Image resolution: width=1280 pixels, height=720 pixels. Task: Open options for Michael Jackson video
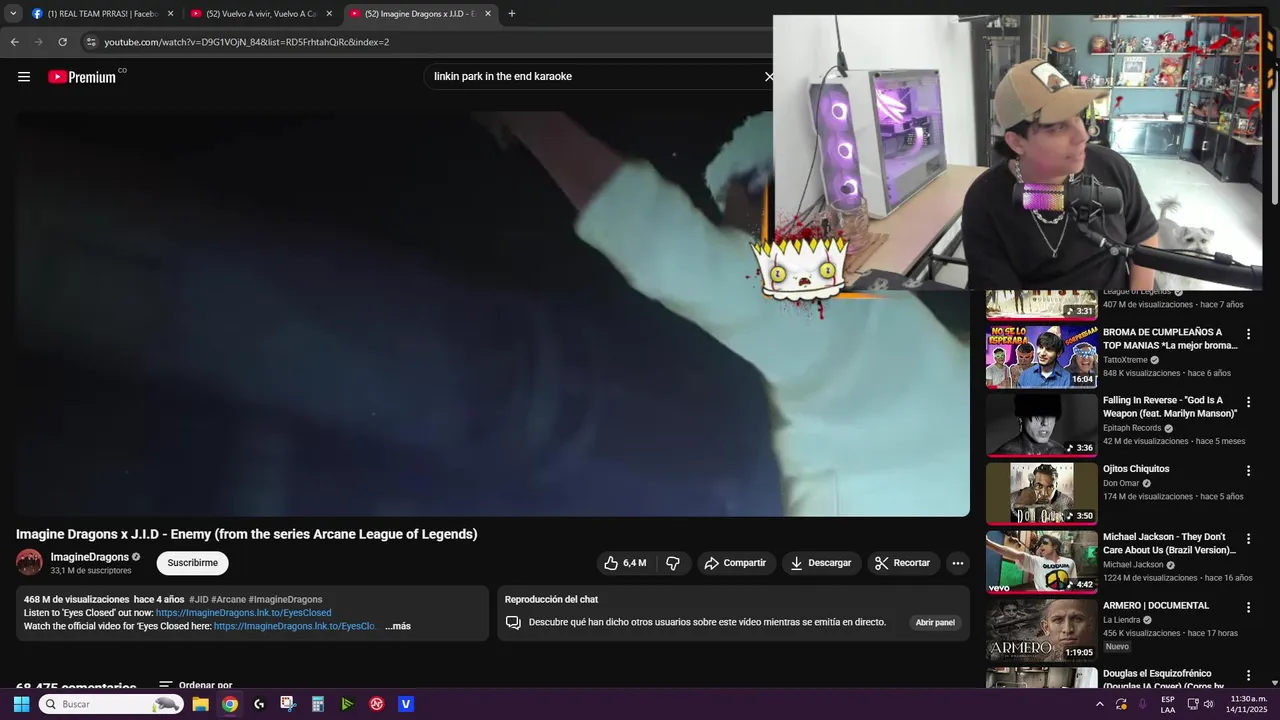pyautogui.click(x=1248, y=539)
